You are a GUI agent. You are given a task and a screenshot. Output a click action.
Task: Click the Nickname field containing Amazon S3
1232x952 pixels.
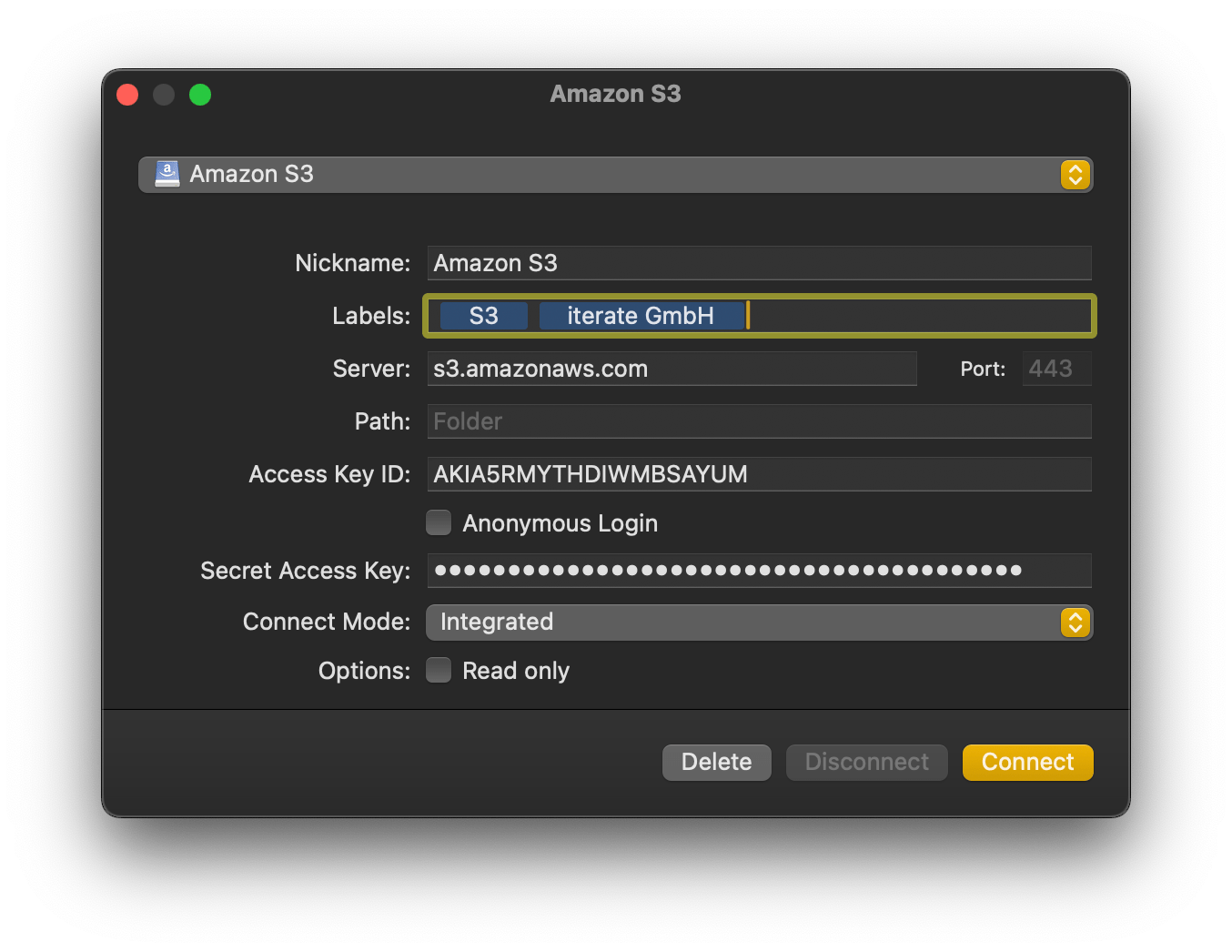click(759, 263)
